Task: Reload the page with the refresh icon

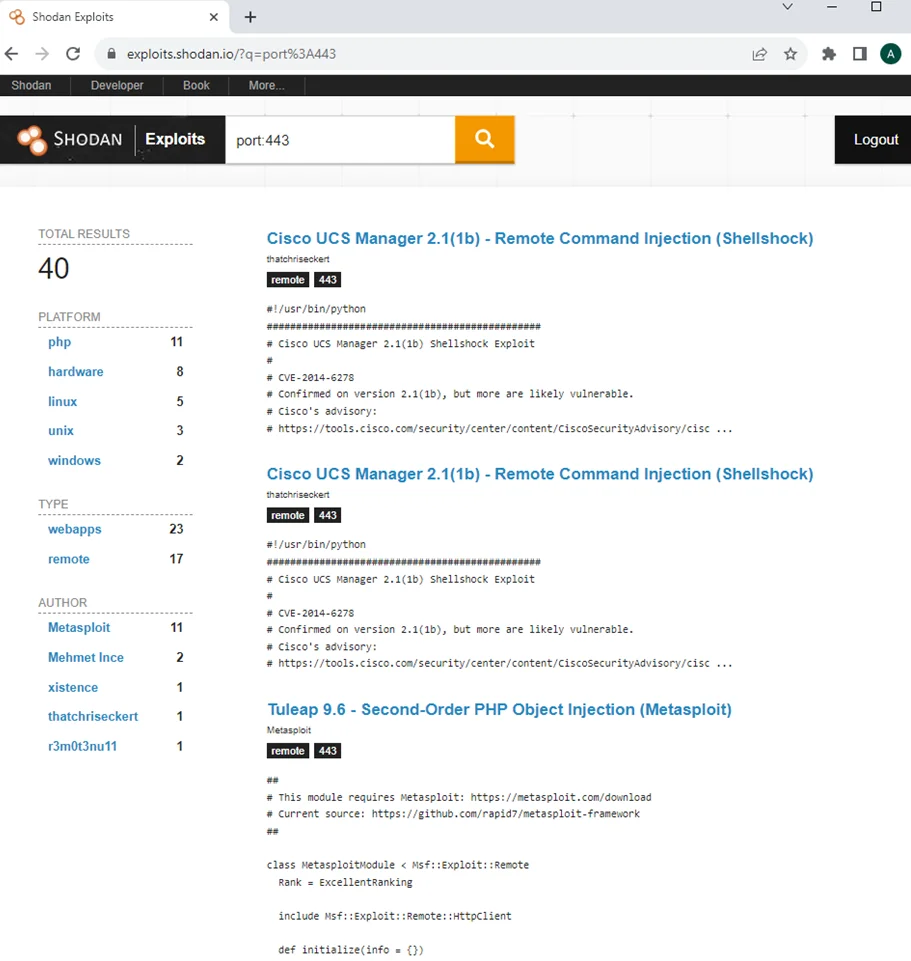Action: [72, 53]
